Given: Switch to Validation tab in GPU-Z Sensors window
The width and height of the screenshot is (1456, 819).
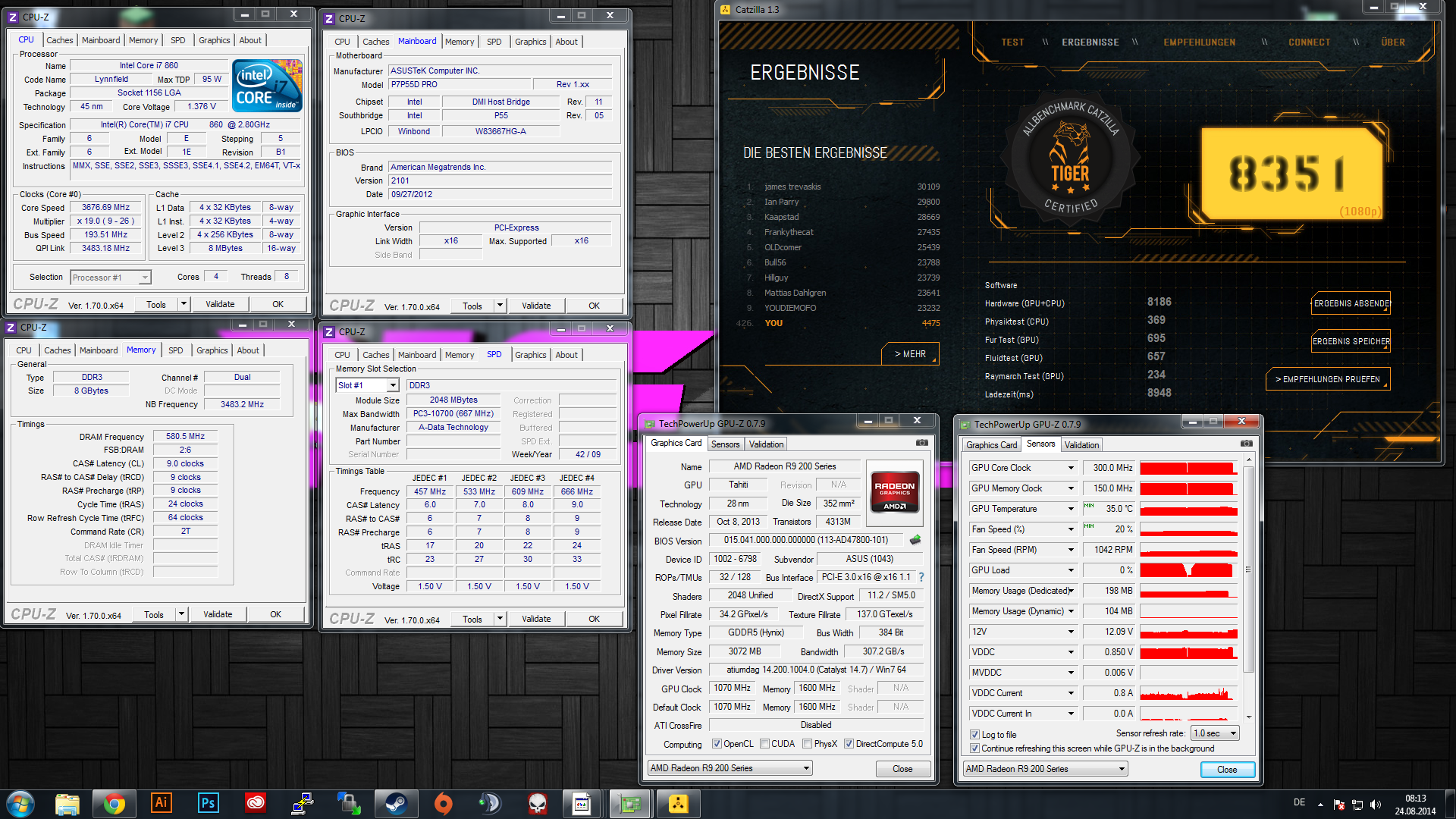Looking at the screenshot, I should click(x=1081, y=445).
